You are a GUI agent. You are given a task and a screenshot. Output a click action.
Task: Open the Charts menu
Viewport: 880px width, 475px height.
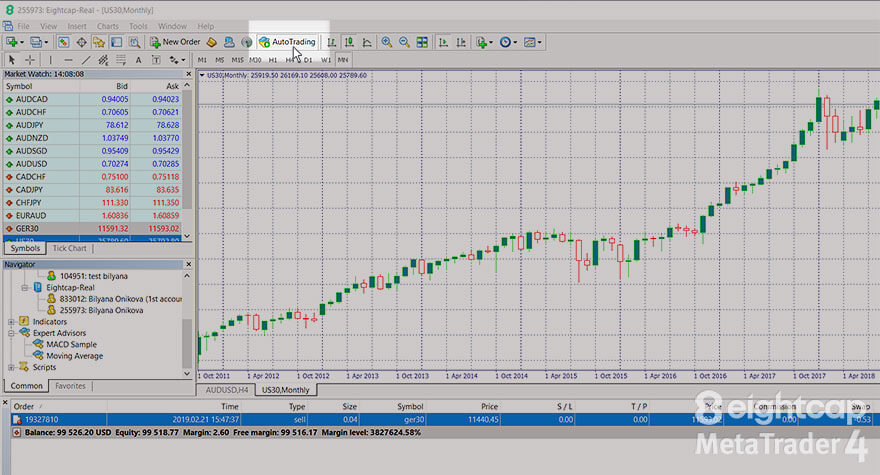click(108, 26)
